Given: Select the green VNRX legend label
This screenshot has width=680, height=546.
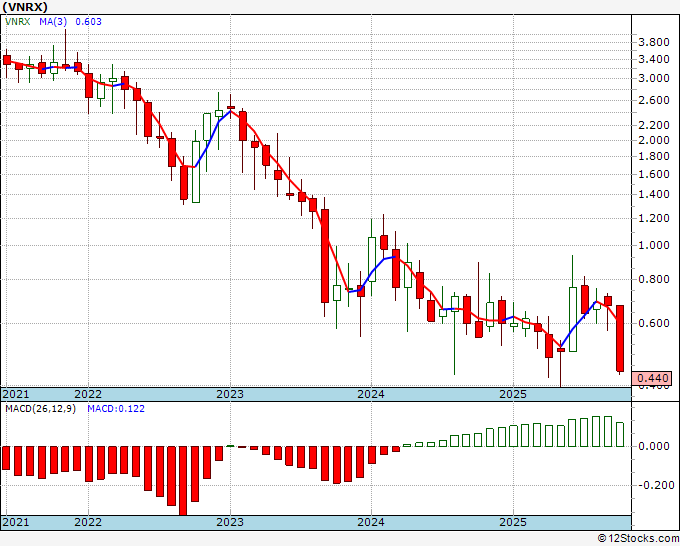Looking at the screenshot, I should pos(18,21).
